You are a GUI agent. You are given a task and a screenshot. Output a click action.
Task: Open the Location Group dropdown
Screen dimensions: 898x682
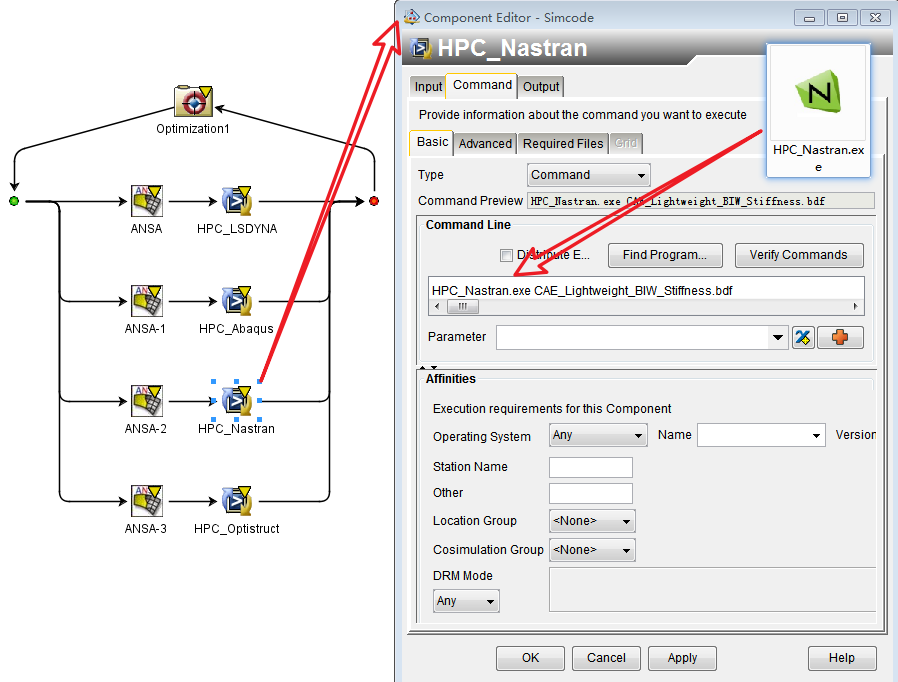(592, 521)
